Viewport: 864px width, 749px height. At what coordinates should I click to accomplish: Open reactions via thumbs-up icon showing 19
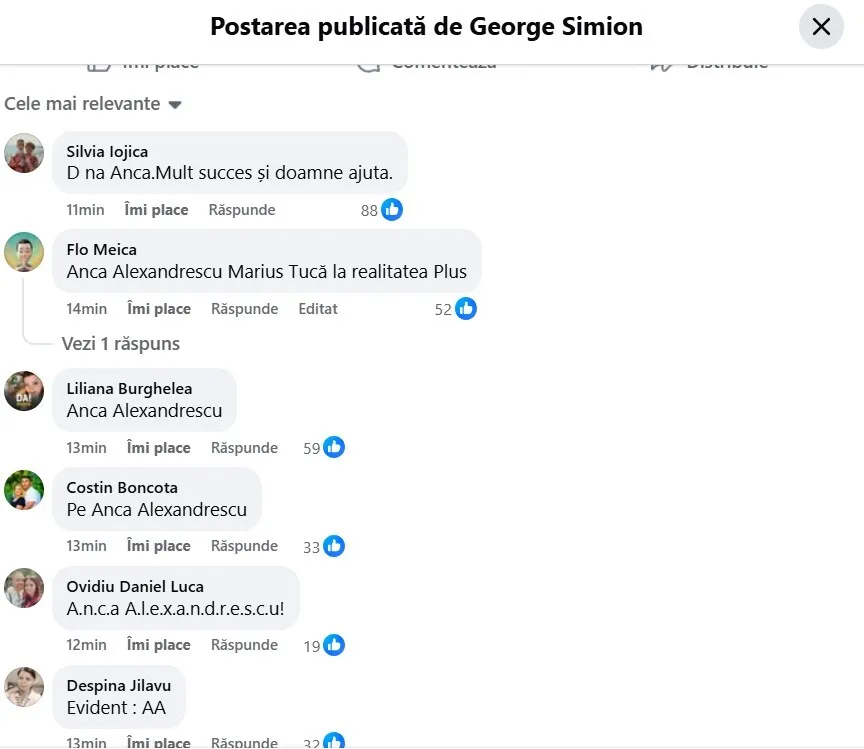click(x=333, y=645)
